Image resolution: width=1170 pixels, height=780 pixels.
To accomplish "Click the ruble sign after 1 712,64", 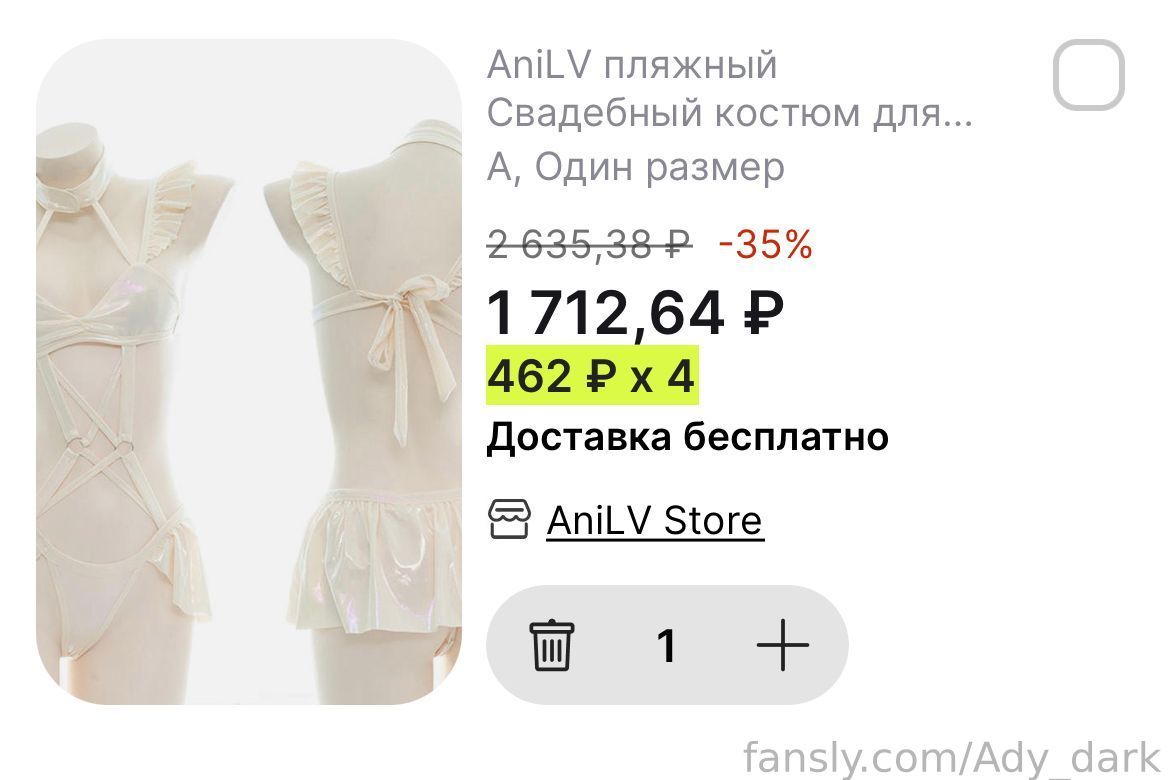I will tap(763, 313).
